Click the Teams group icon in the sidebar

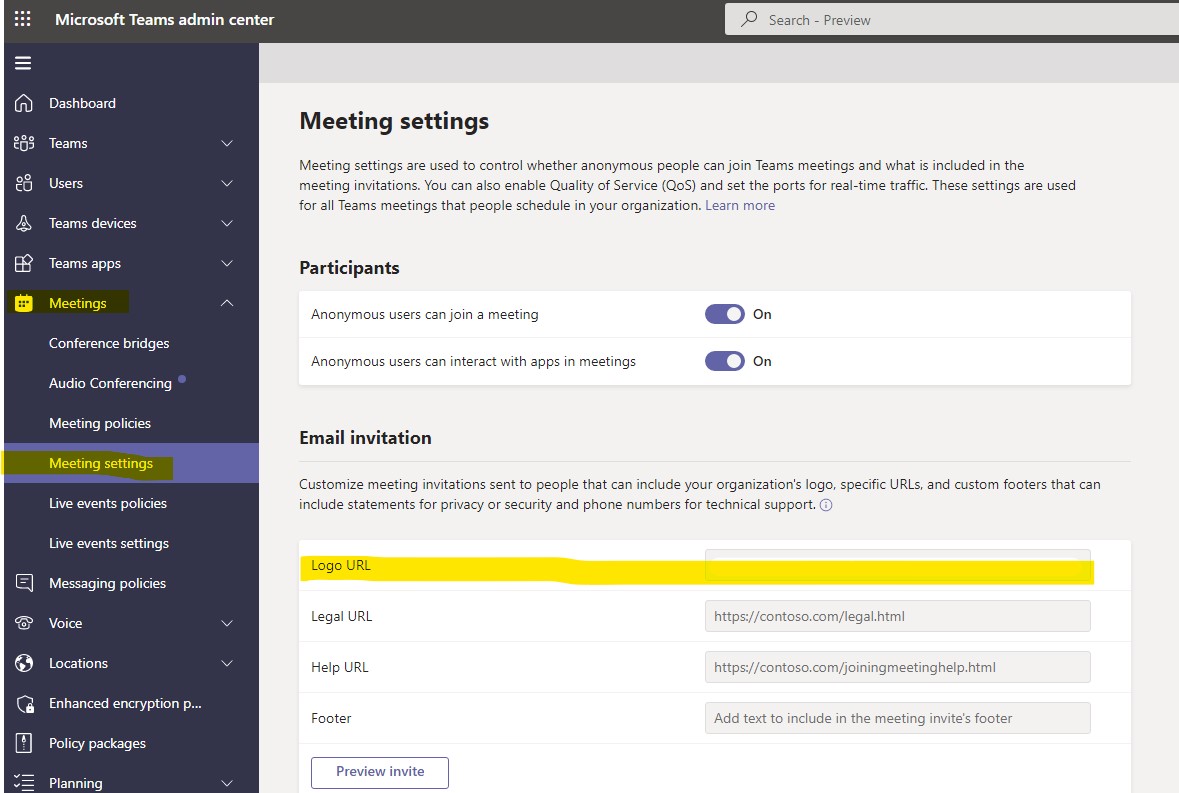(x=24, y=143)
